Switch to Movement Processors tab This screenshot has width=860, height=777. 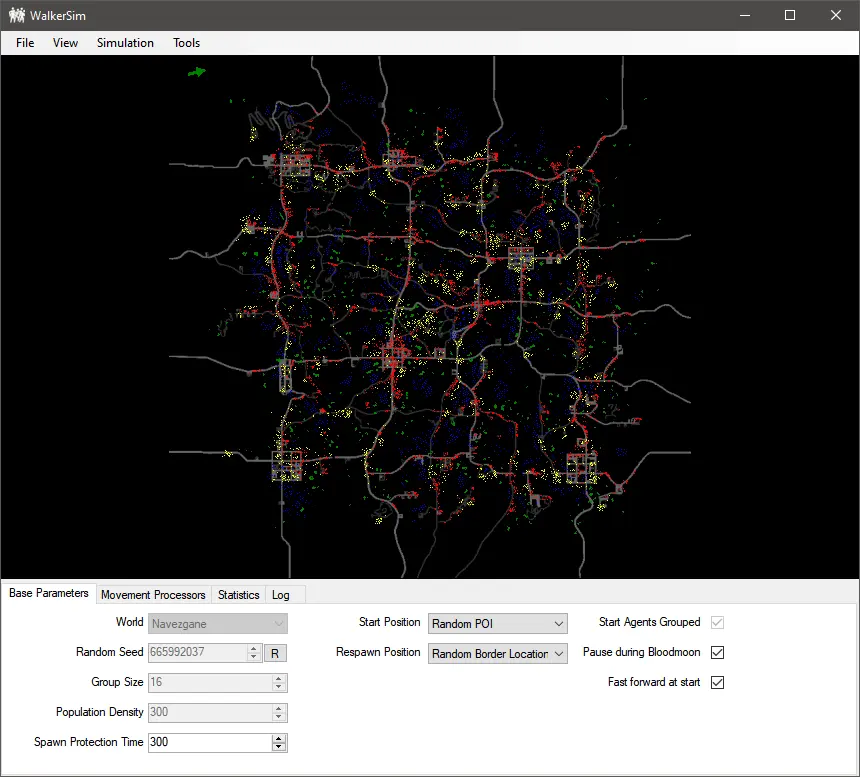click(x=153, y=595)
